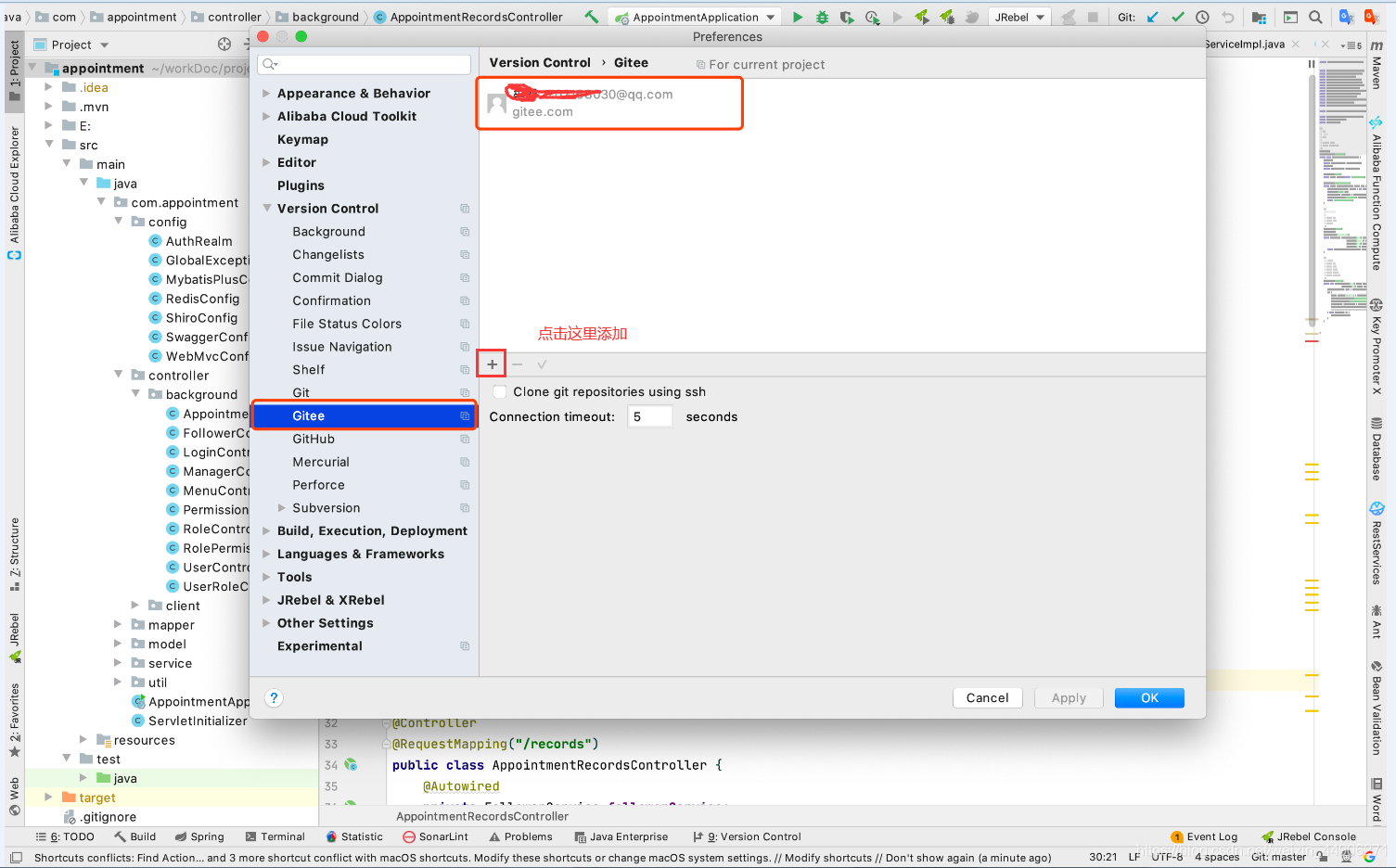The height and width of the screenshot is (868, 1396).
Task: Open the Database side panel
Action: click(x=1377, y=449)
